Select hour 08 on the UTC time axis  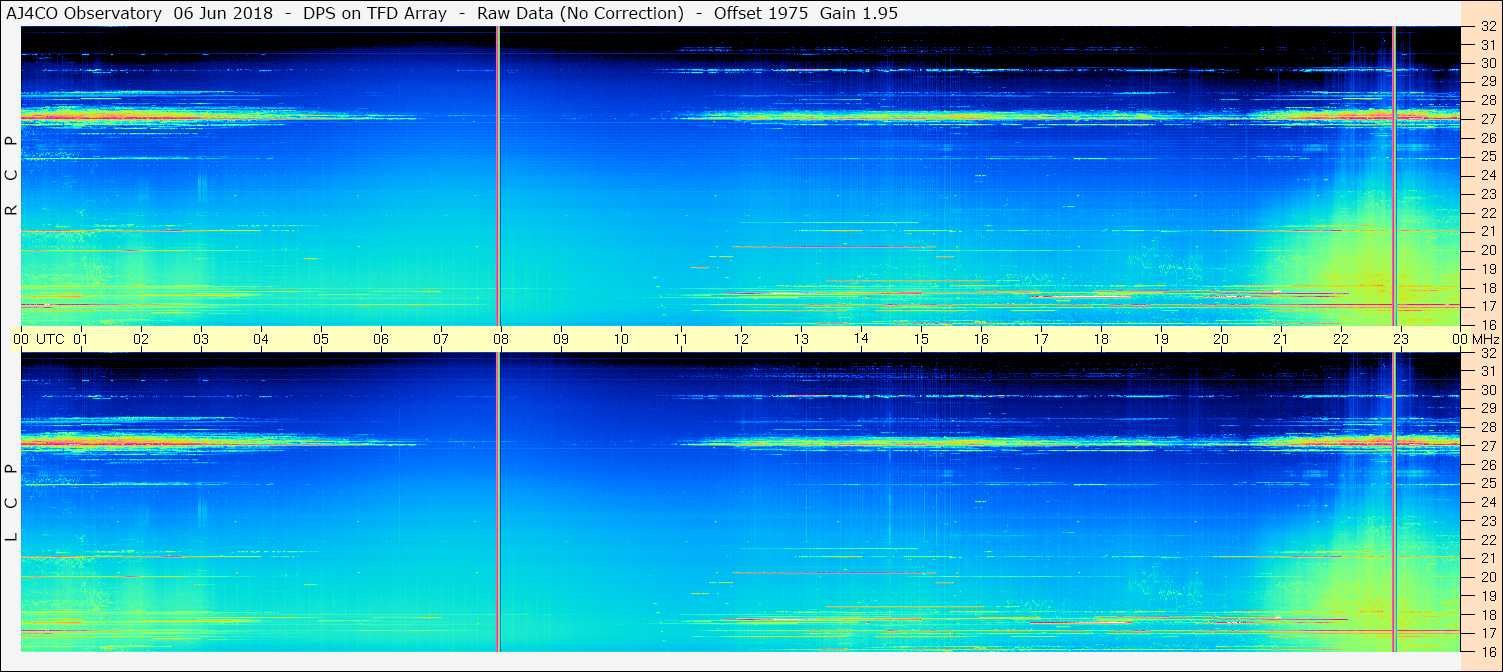pyautogui.click(x=501, y=339)
